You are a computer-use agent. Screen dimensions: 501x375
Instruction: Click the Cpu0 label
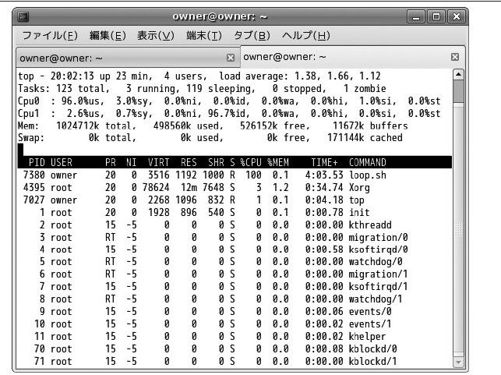tap(29, 101)
